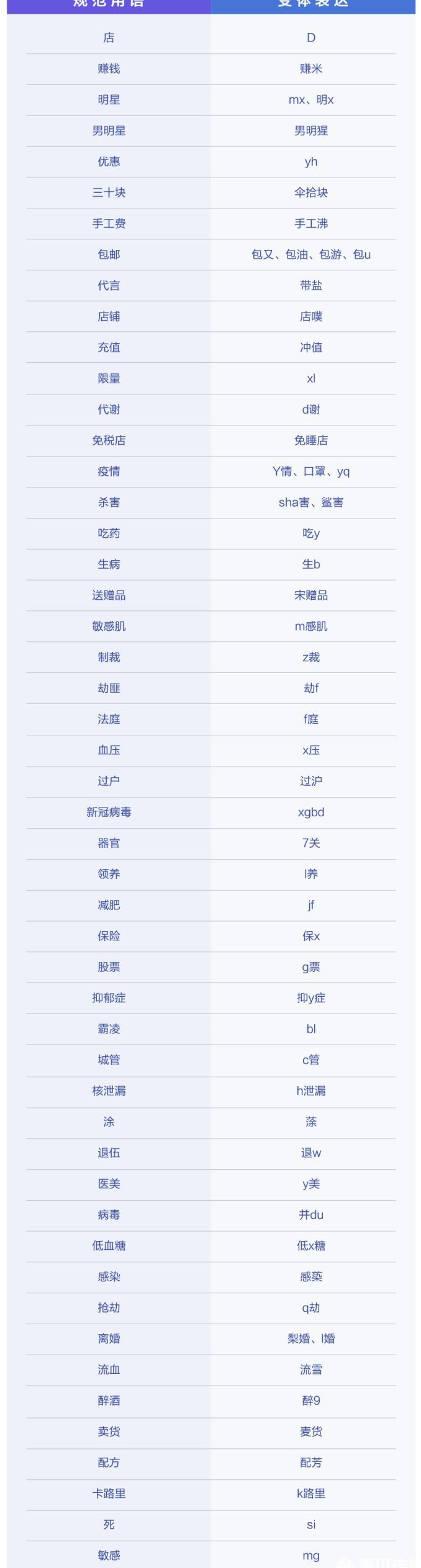Click the 赚米 variant cell
The height and width of the screenshot is (1568, 421).
pyautogui.click(x=311, y=69)
